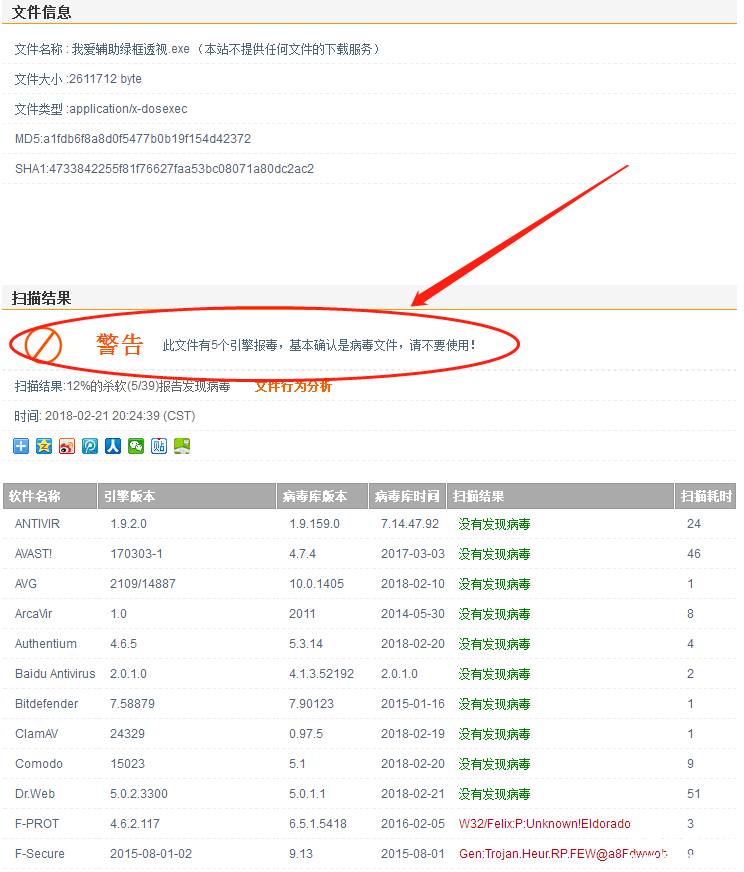
Task: Click the Baidu Antivirus row name
Action: [55, 674]
